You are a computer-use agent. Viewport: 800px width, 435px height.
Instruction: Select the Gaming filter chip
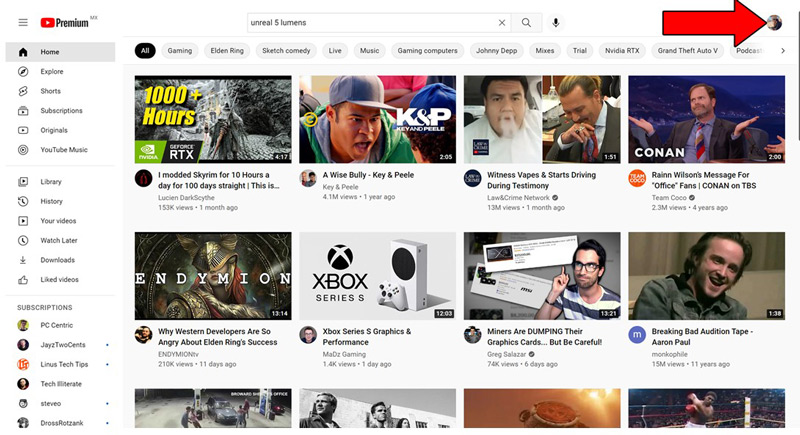180,50
